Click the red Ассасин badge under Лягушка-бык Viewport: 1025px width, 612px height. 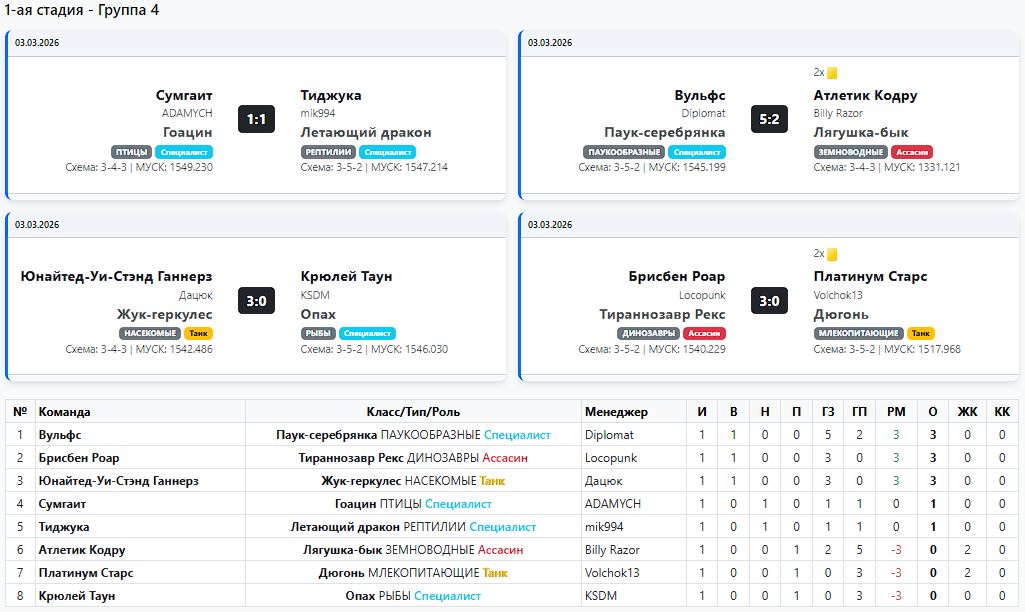[912, 152]
